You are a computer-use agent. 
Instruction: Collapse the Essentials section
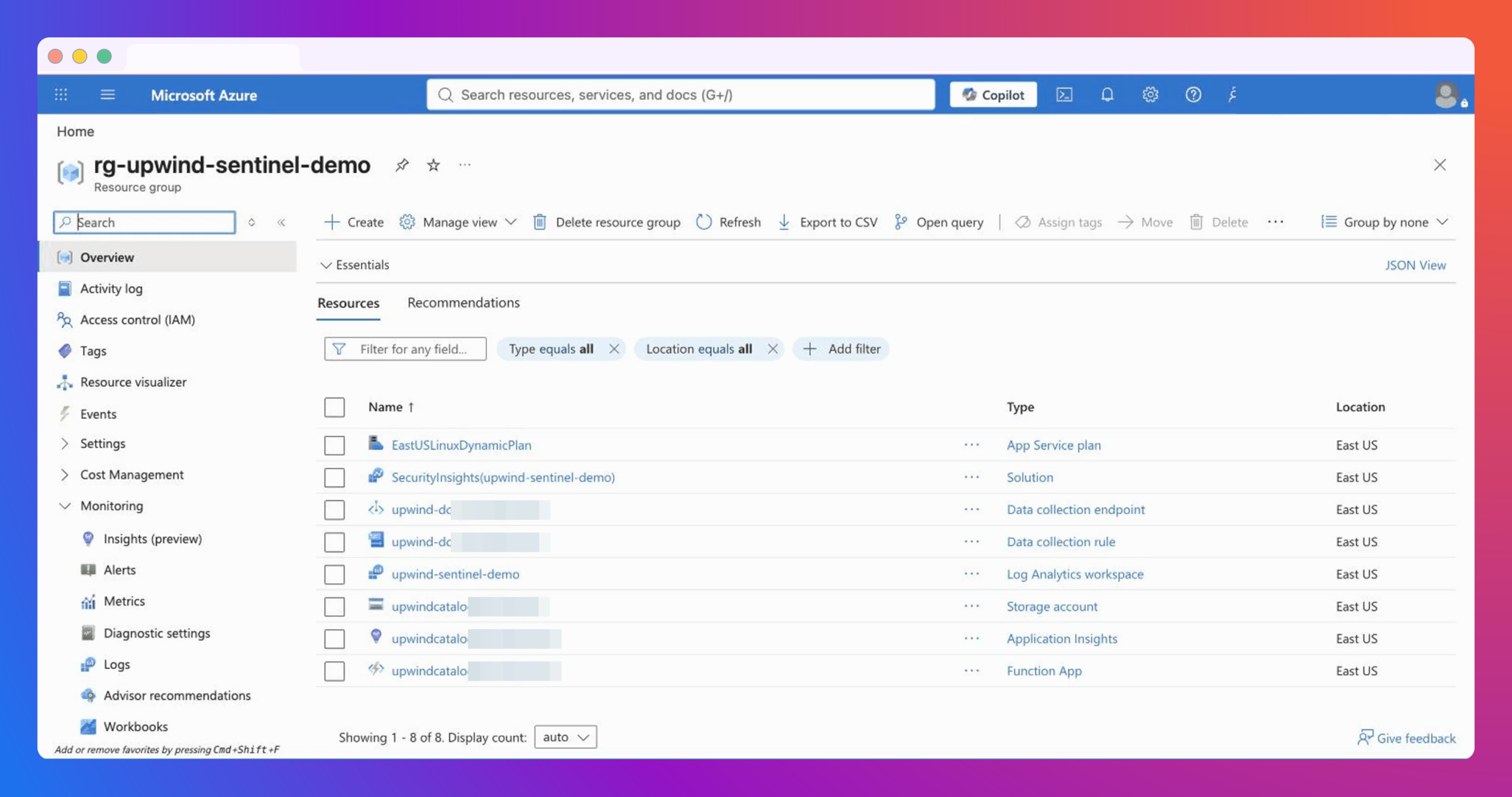point(354,265)
